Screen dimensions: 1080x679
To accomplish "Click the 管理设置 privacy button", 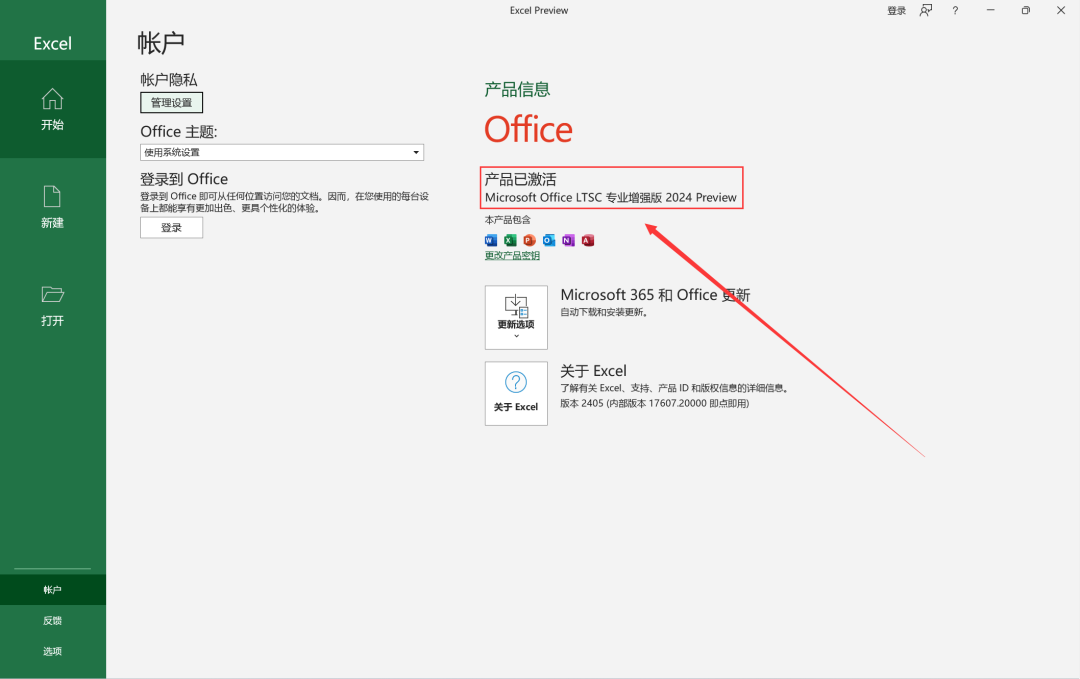I will (171, 103).
